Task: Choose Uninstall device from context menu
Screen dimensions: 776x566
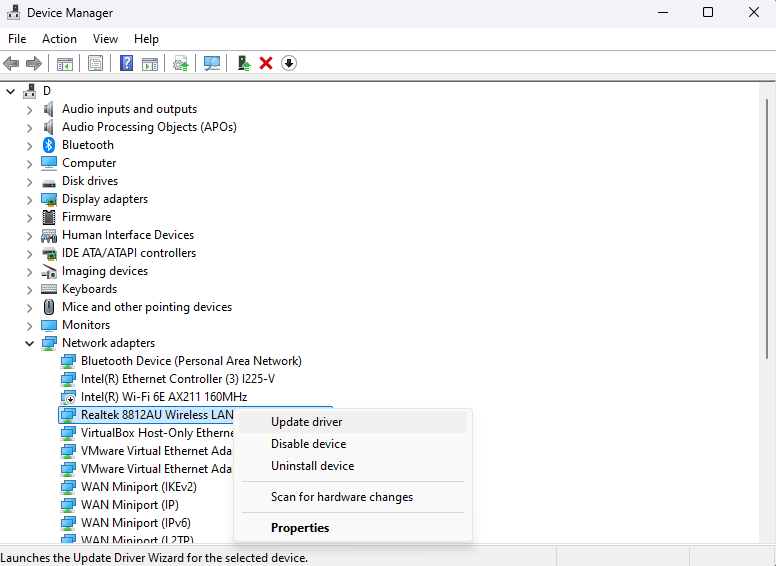Action: pos(352,466)
